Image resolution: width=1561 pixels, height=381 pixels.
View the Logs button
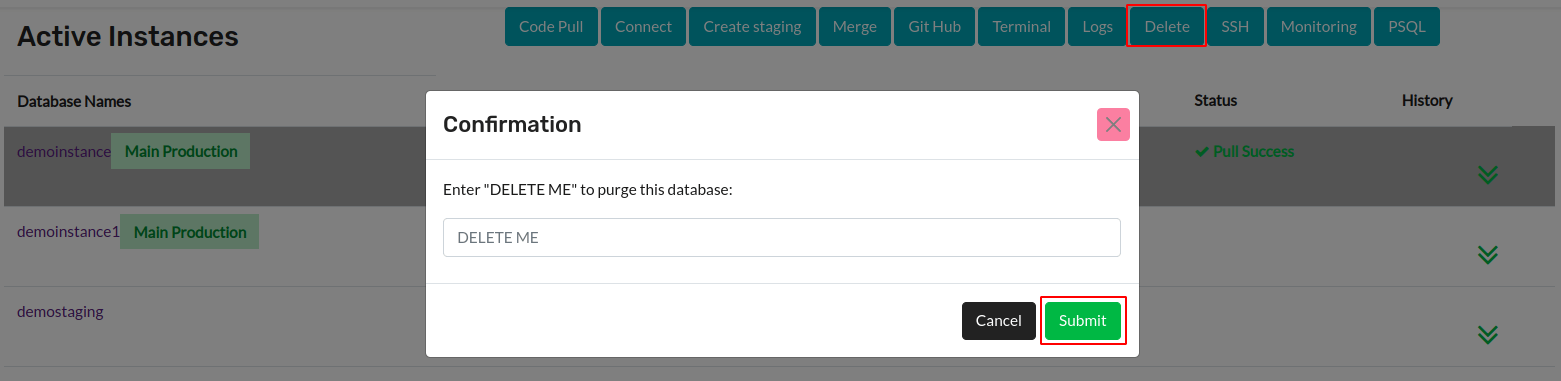click(x=1097, y=27)
